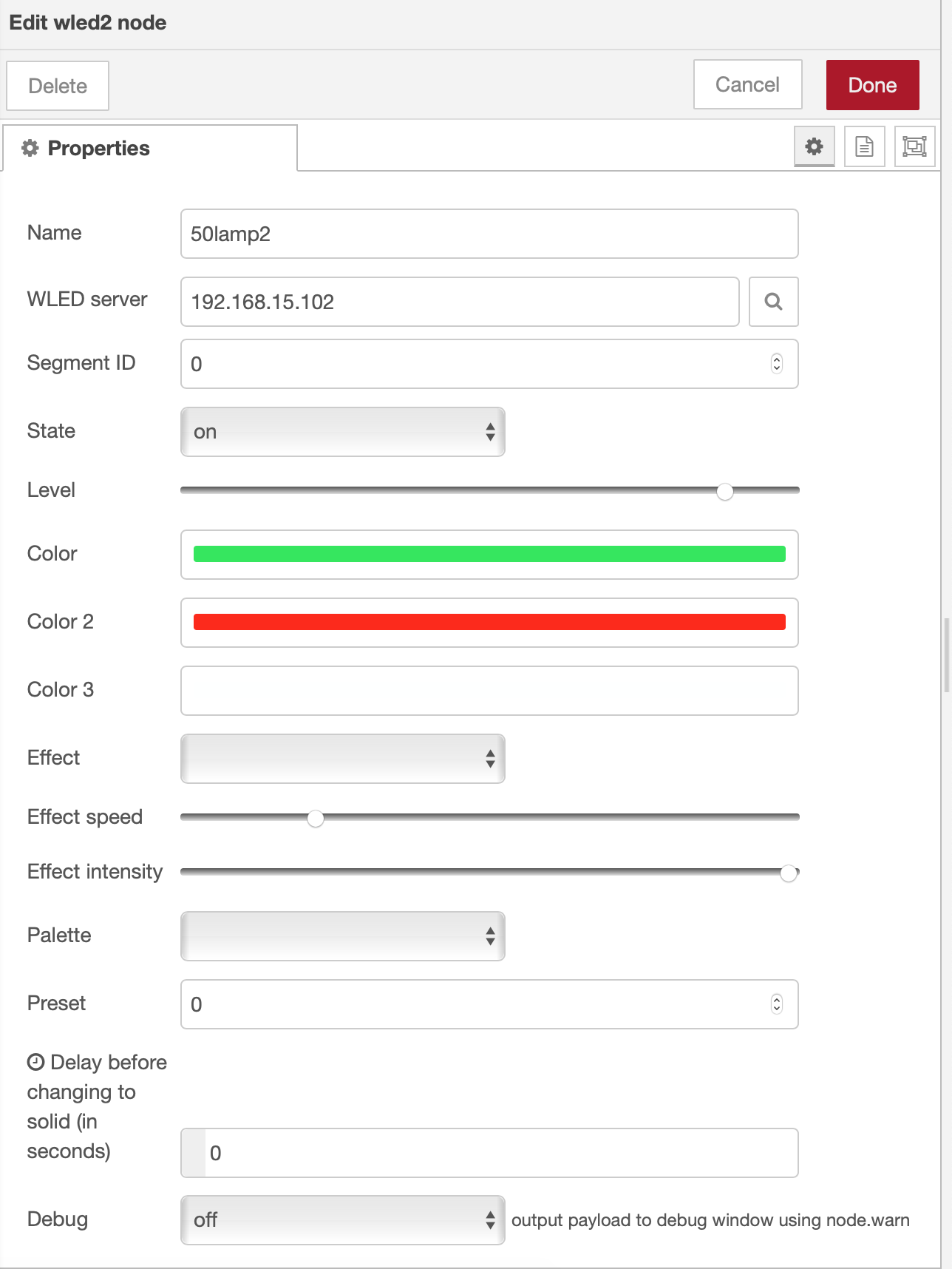952x1269 pixels.
Task: Click the empty Color 3 field
Action: click(x=489, y=691)
